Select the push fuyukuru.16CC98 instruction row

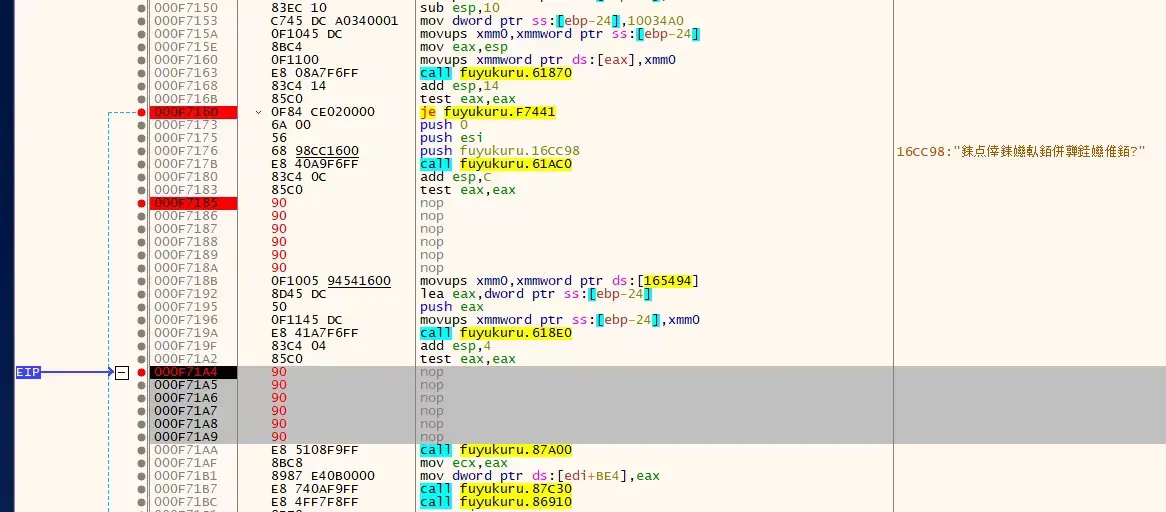(x=654, y=151)
